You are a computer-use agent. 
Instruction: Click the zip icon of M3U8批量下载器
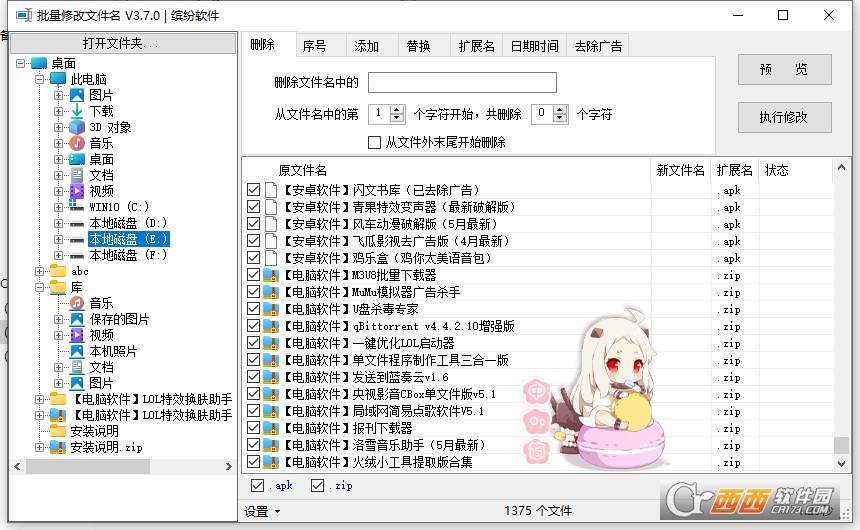(270, 275)
